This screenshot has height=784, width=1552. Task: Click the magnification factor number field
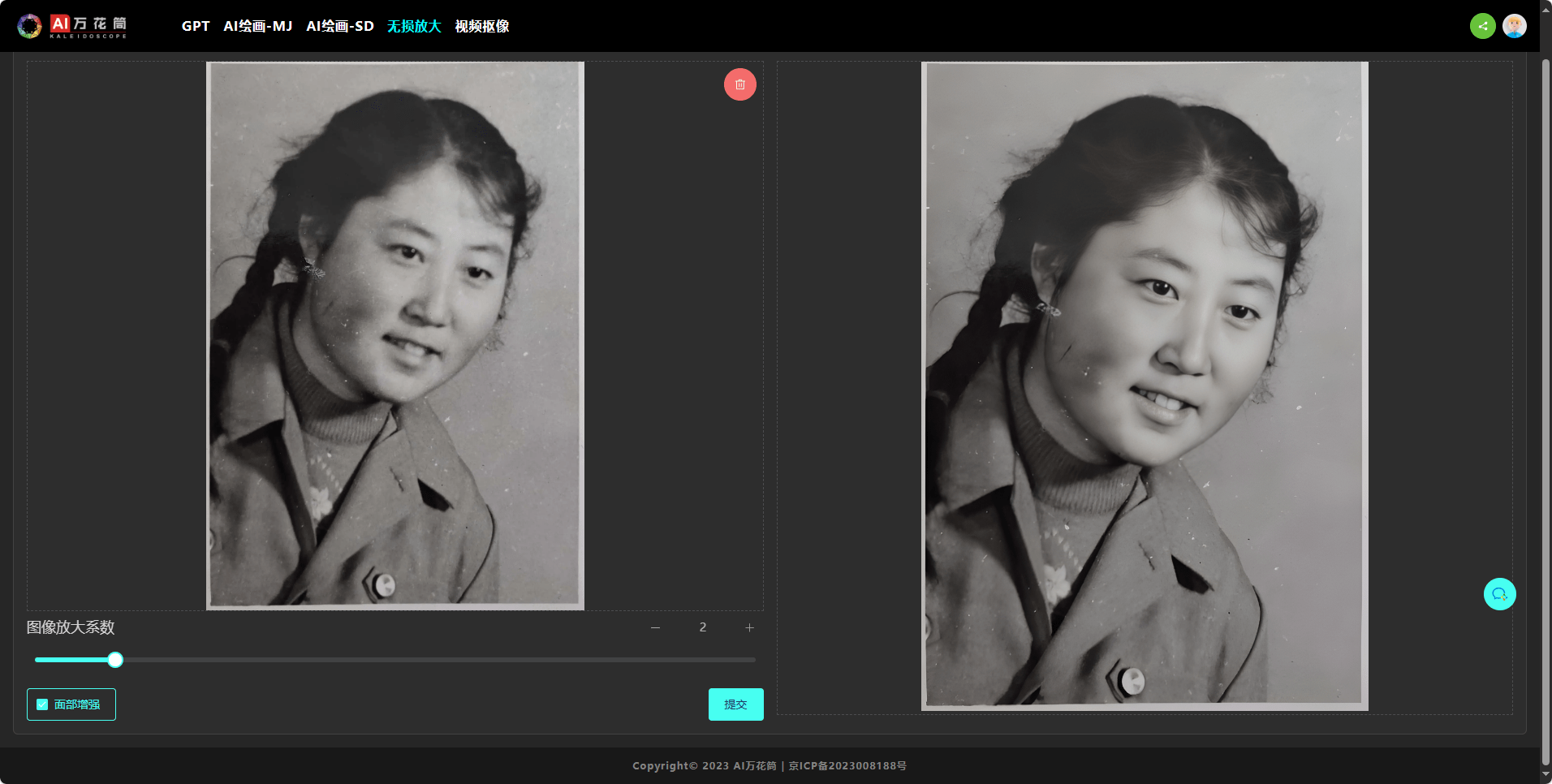click(x=702, y=627)
